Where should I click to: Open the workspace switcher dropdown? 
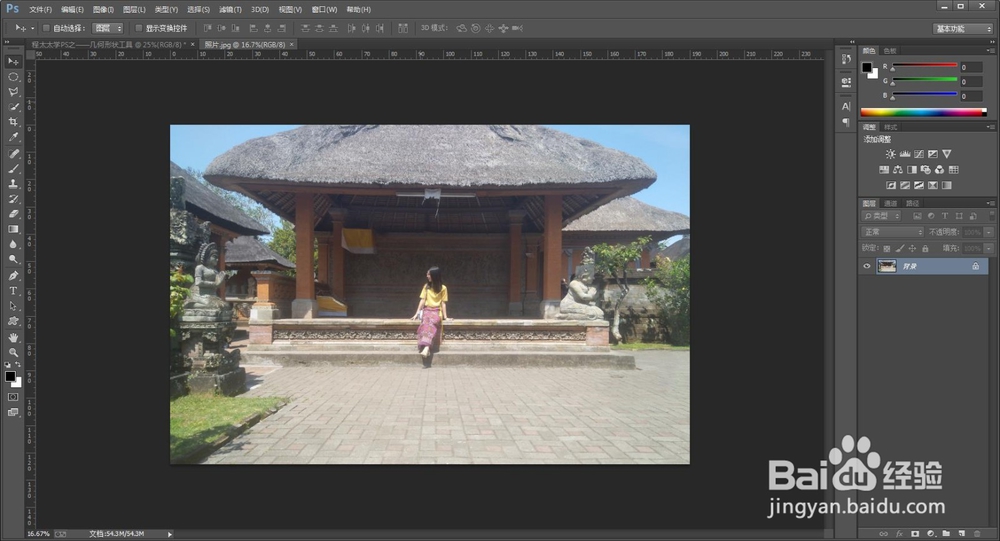click(x=963, y=29)
